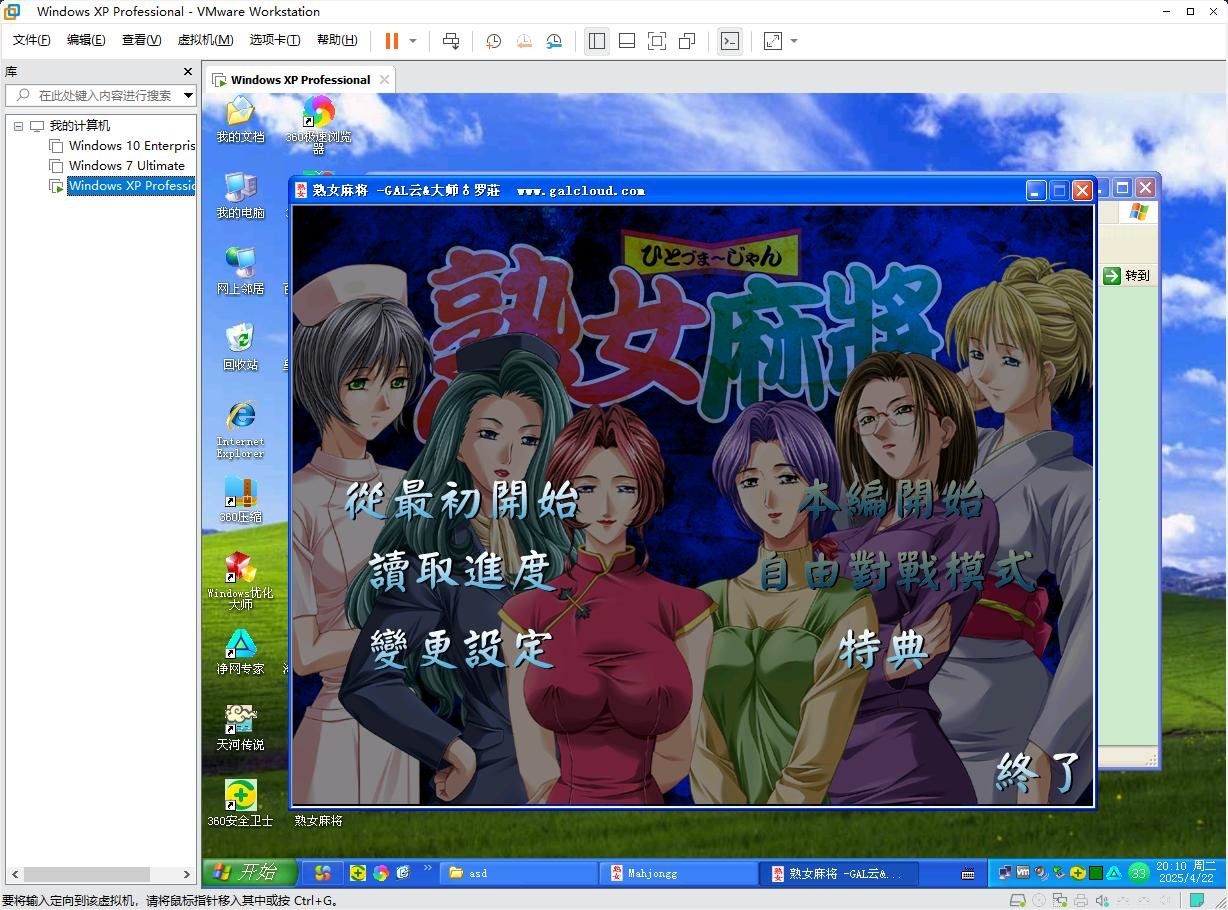Open 熟女麻将 desktop shortcut icon
The width and height of the screenshot is (1228, 910).
tap(318, 820)
